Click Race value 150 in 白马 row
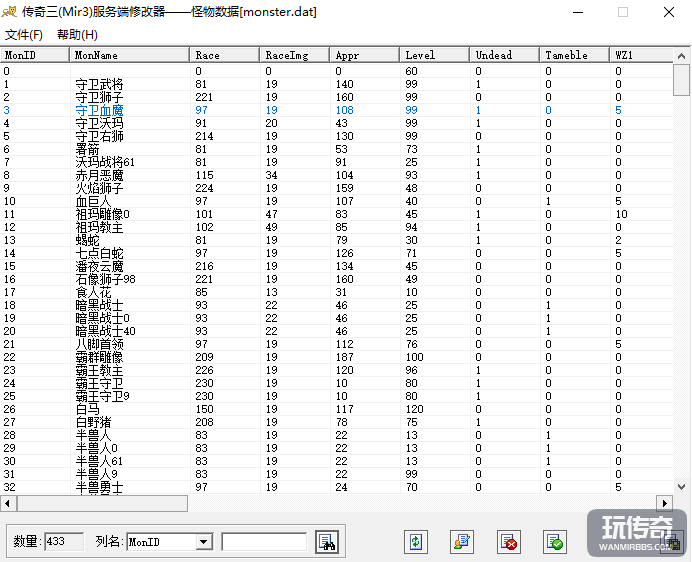The width and height of the screenshot is (692, 562). [204, 409]
